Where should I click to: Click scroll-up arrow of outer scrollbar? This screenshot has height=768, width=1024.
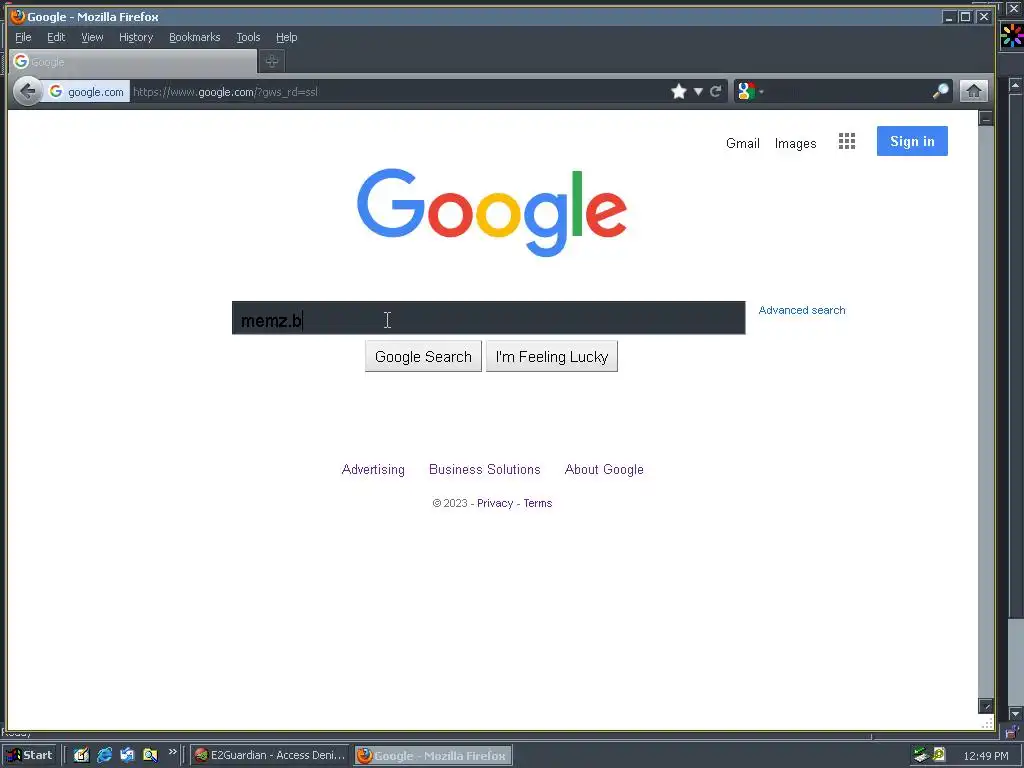1015,85
